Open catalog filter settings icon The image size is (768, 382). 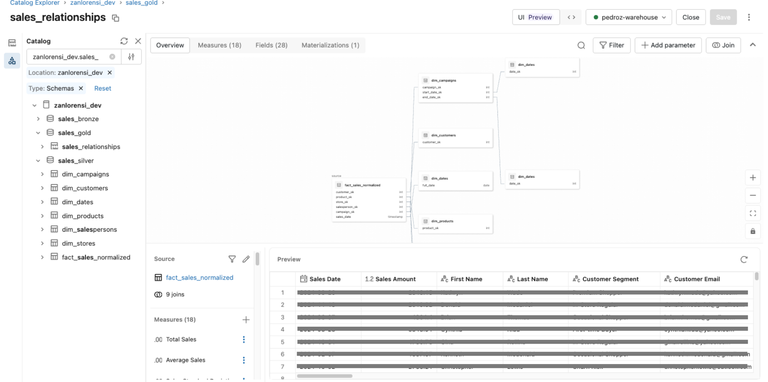point(131,57)
